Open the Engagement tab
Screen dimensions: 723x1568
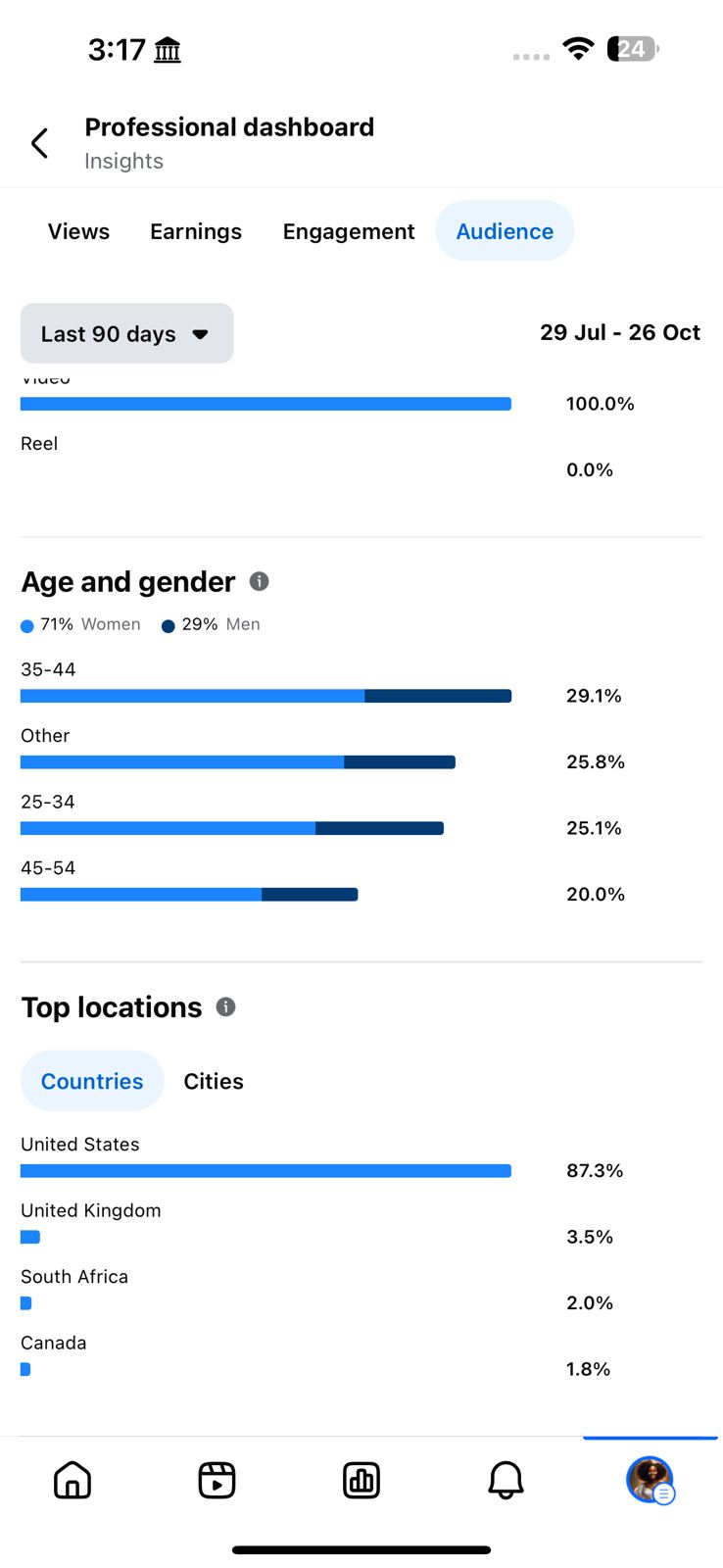click(349, 231)
